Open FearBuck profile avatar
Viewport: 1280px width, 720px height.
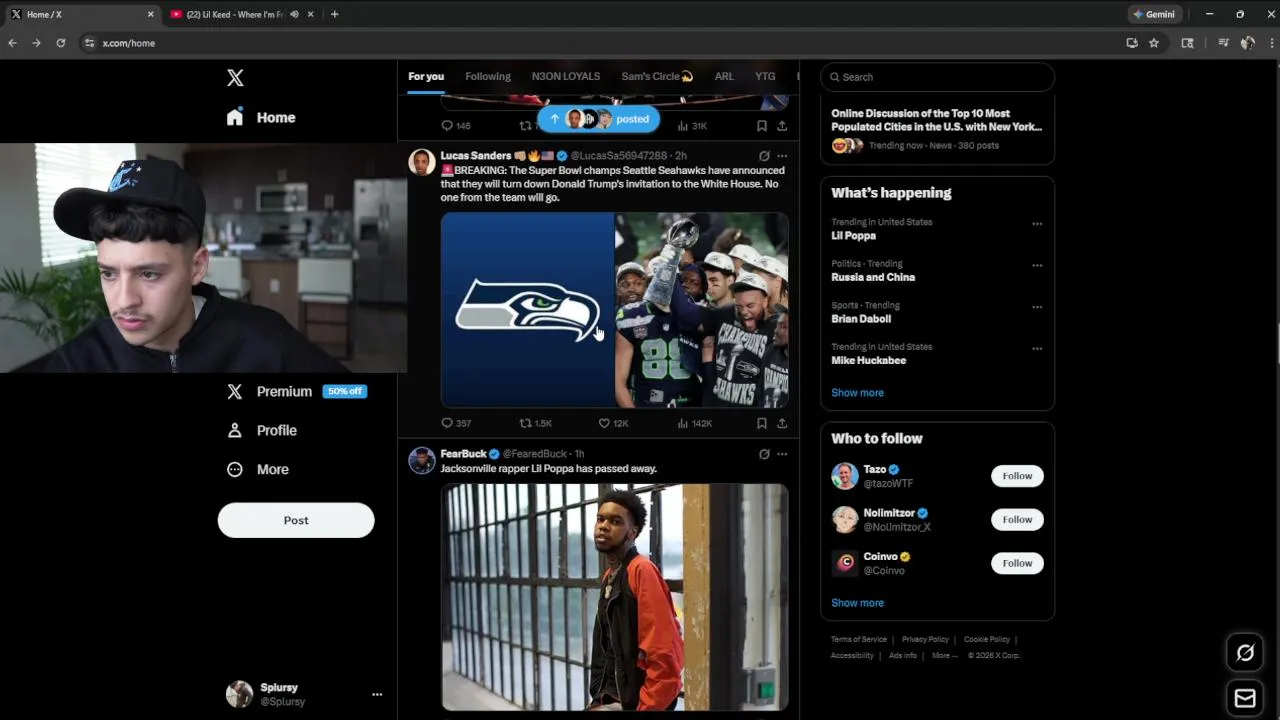click(422, 460)
